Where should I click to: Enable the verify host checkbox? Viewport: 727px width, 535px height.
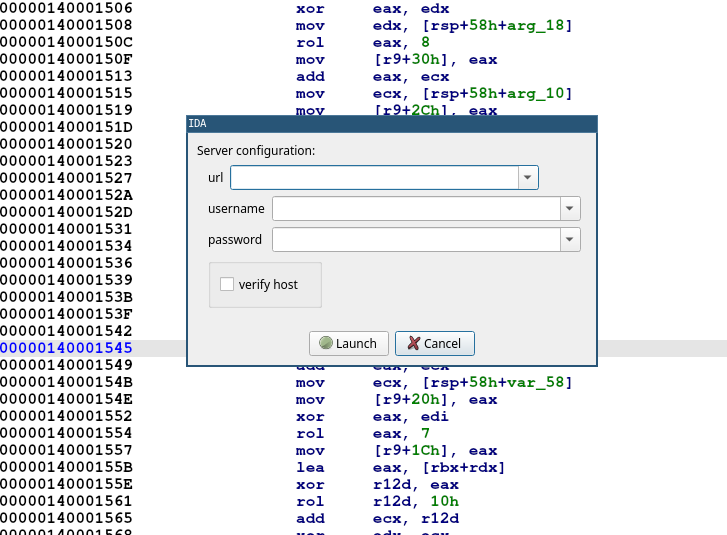(x=227, y=284)
